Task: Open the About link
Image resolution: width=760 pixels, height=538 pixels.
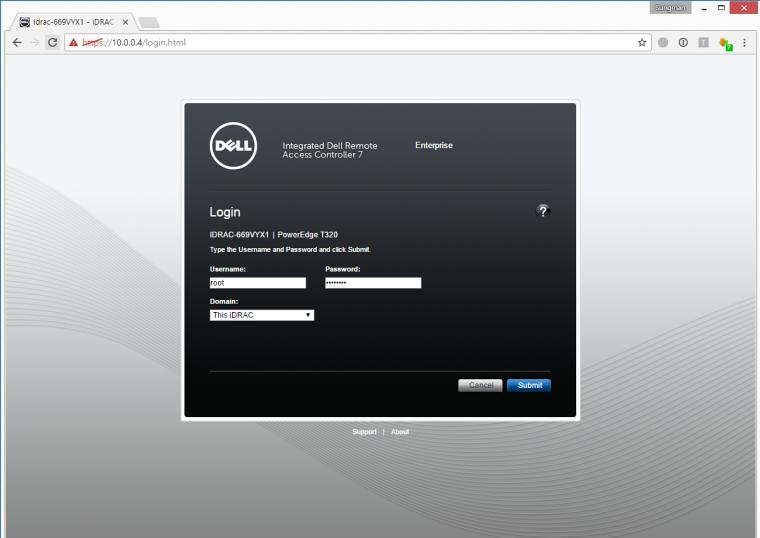Action: point(400,432)
